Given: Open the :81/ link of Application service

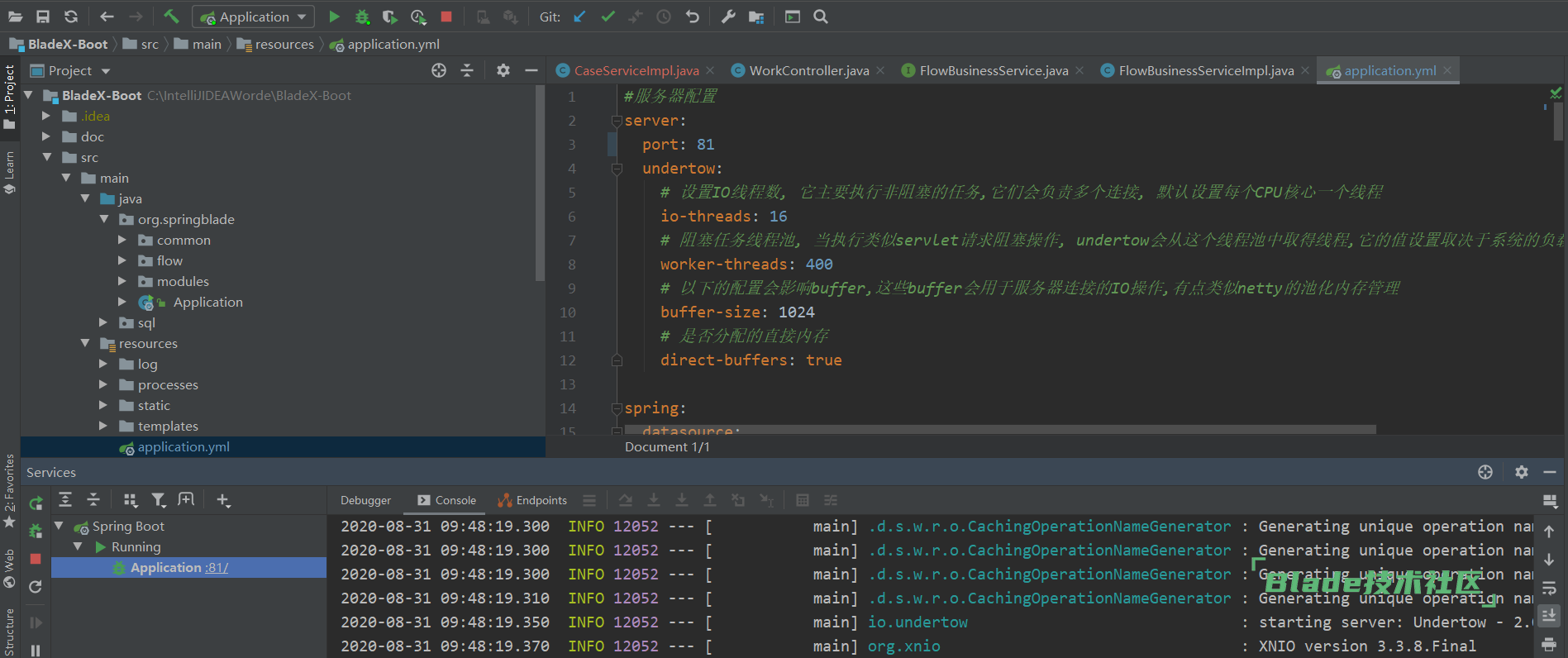Looking at the screenshot, I should 217,568.
